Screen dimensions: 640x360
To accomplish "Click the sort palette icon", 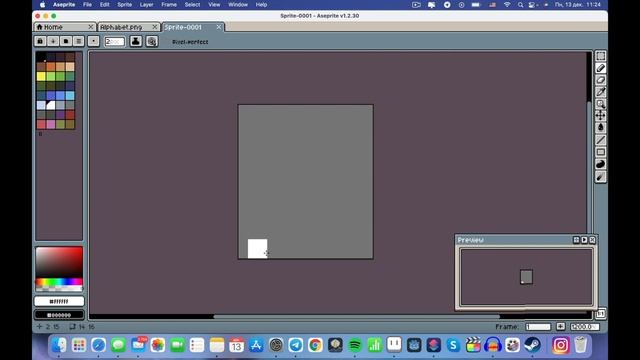I will point(53,41).
